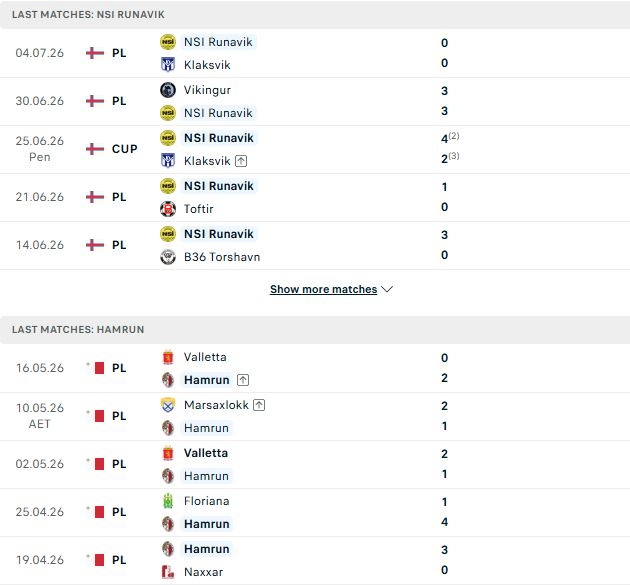Viewport: 630px width, 585px height.
Task: Open B36 Torshavn team link
Action: [222, 257]
